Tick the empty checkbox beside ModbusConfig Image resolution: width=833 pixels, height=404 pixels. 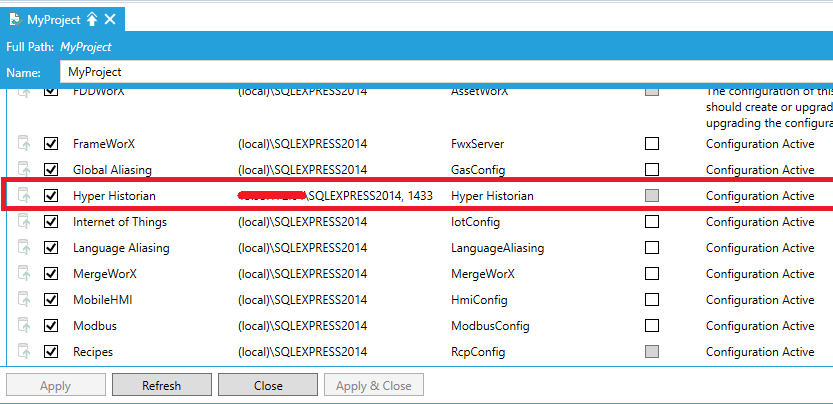(x=652, y=326)
